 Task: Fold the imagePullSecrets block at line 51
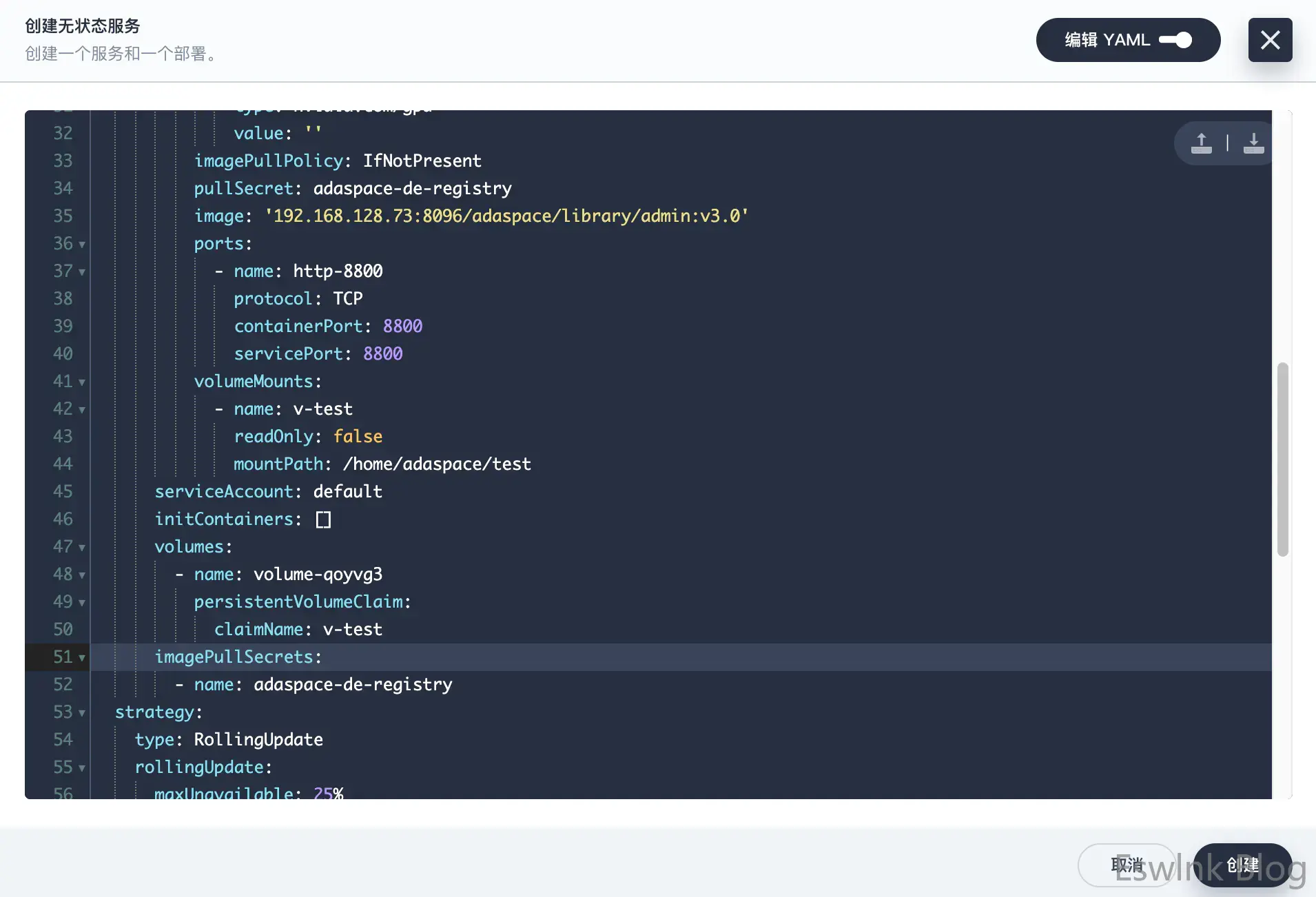[82, 658]
